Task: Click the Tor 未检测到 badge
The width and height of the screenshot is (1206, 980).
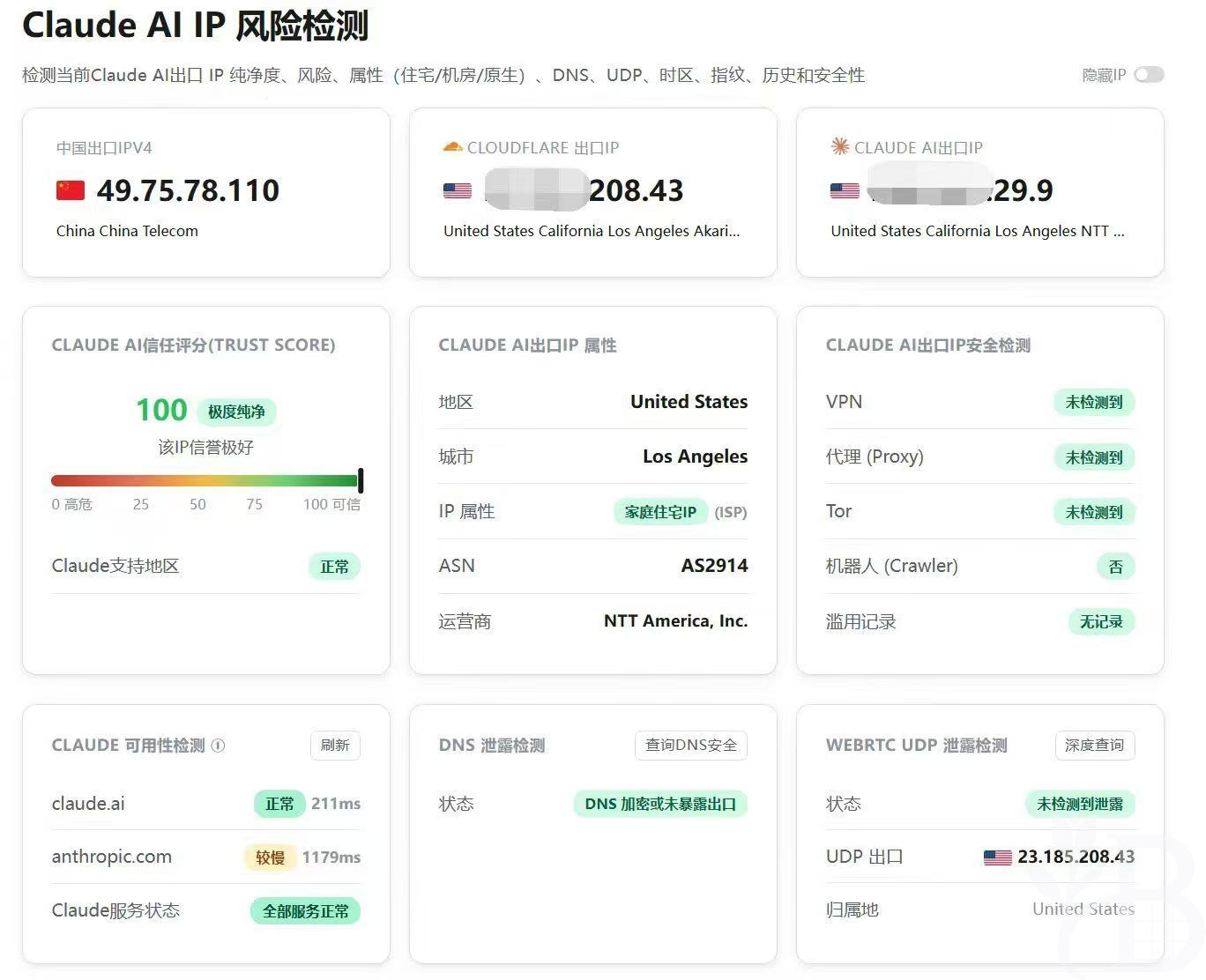Action: (x=1094, y=512)
